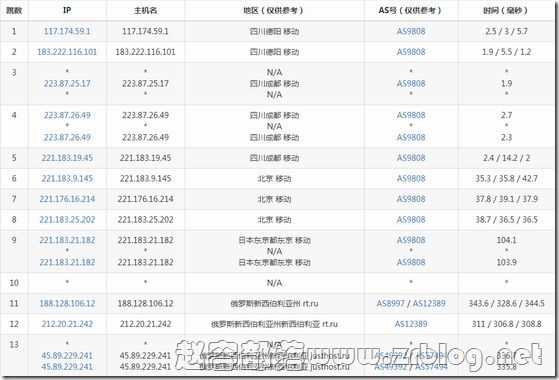
Task: Open the 223.87.25.17 IP link in hop 3
Action: 67,83
